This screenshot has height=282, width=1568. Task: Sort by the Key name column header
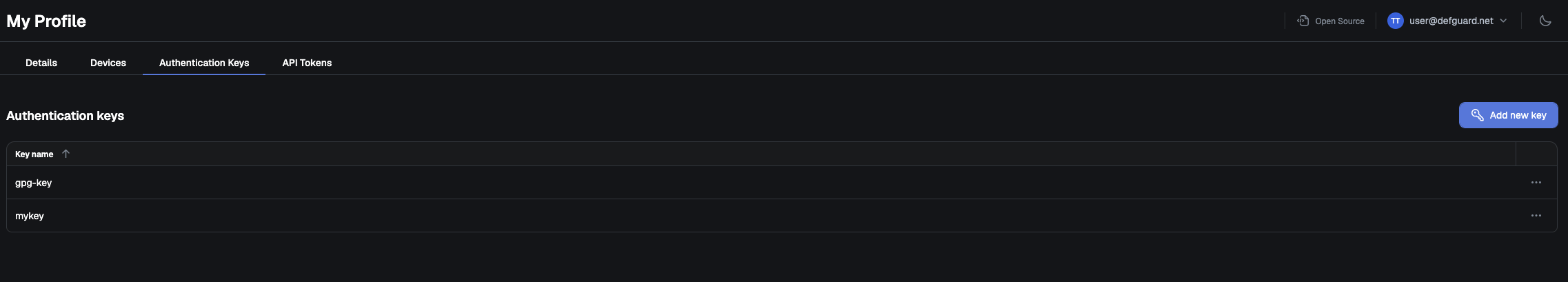[x=34, y=154]
